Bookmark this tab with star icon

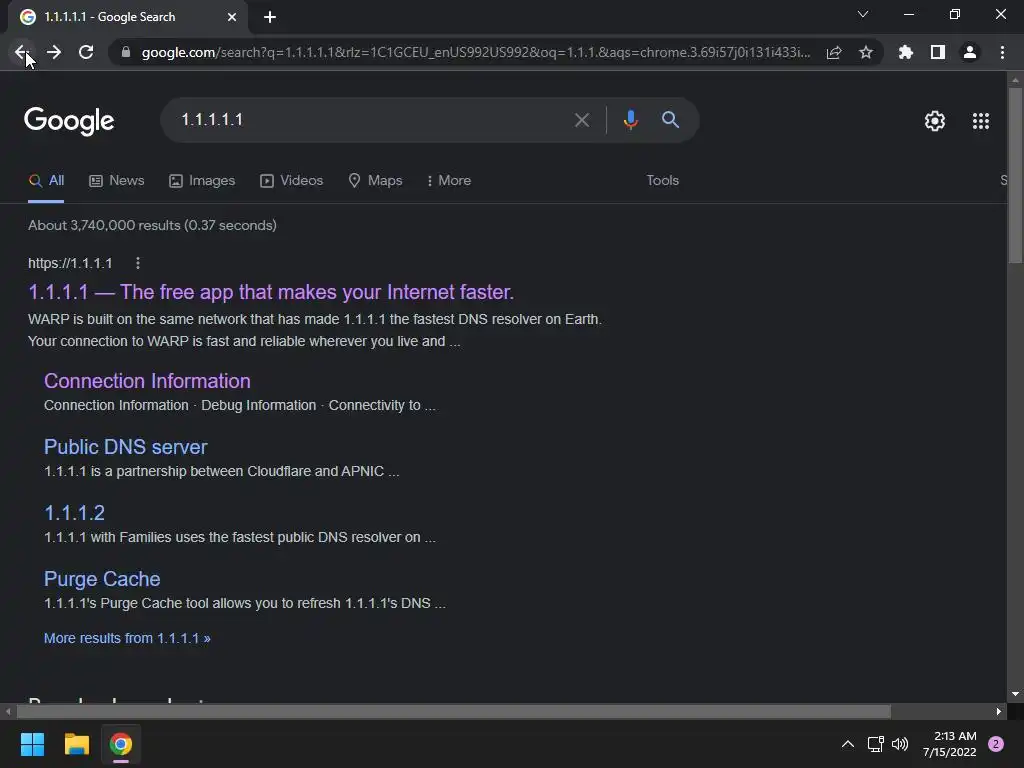coord(866,52)
